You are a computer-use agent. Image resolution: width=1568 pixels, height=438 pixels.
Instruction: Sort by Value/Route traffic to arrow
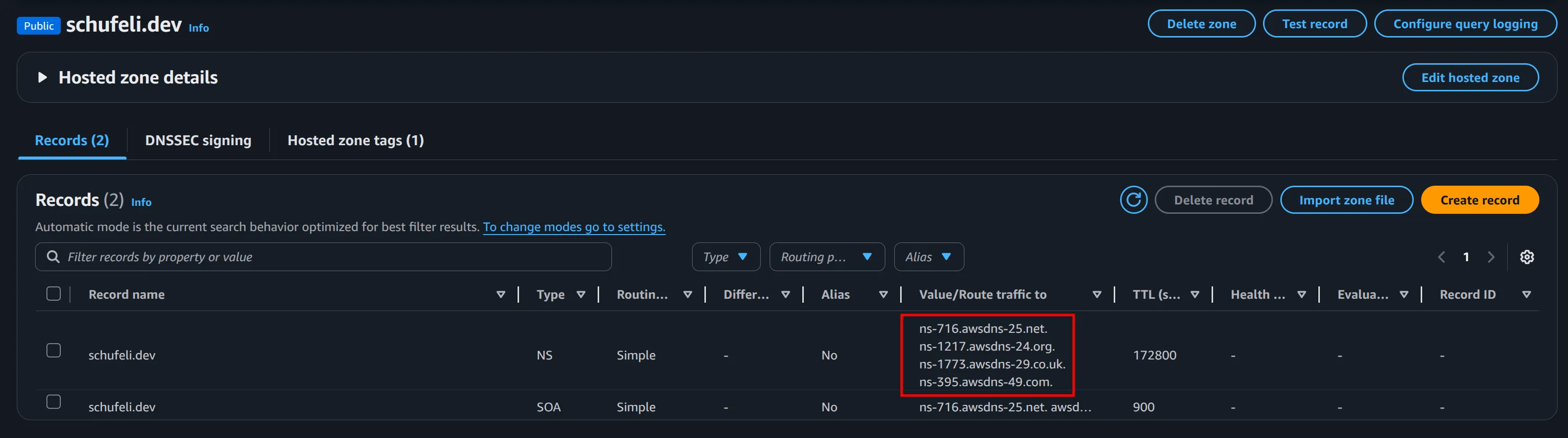click(1097, 294)
